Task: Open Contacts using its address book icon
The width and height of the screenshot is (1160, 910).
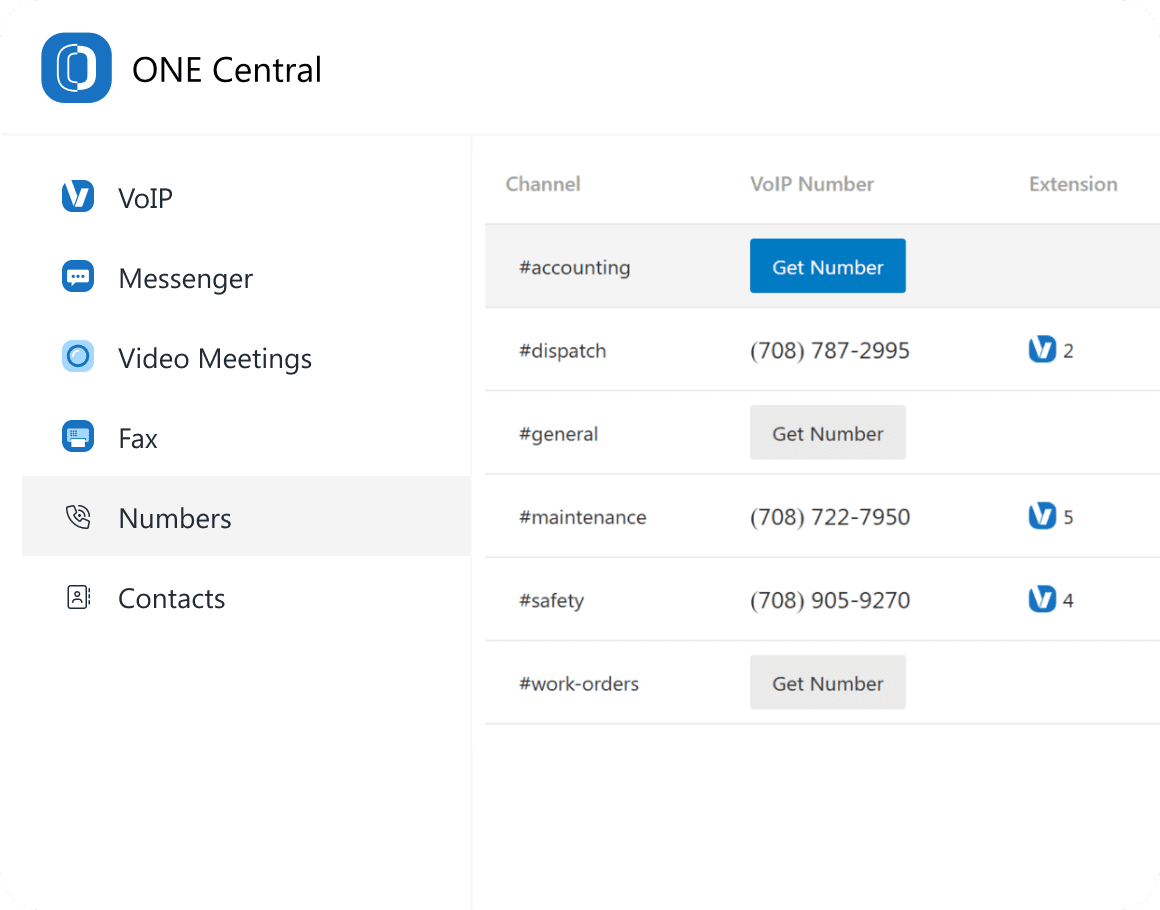Action: point(77,597)
